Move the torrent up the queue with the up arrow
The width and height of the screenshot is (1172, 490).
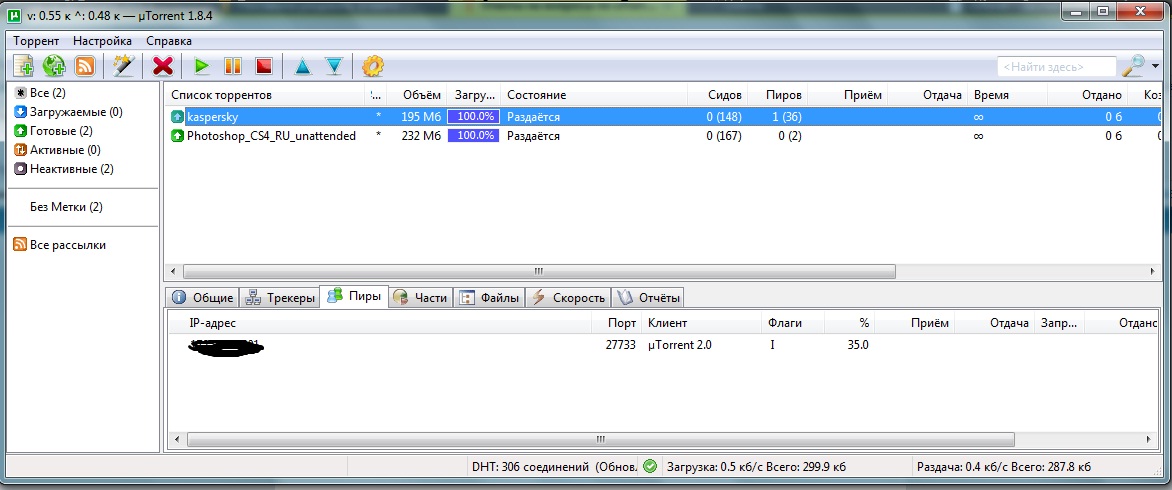click(302, 66)
